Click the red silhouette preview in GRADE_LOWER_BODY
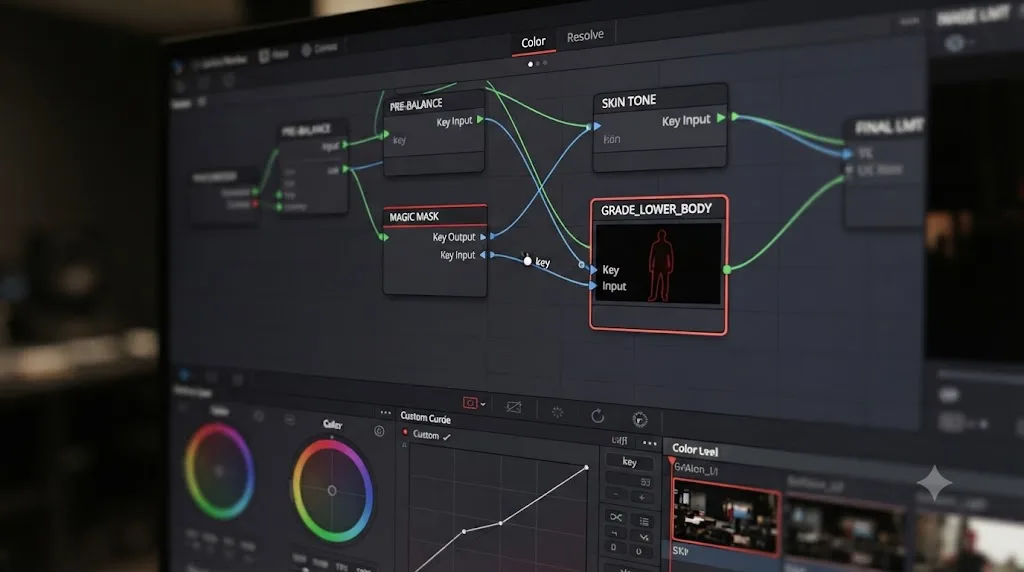Screen dimensions: 1024x572 pos(660,264)
